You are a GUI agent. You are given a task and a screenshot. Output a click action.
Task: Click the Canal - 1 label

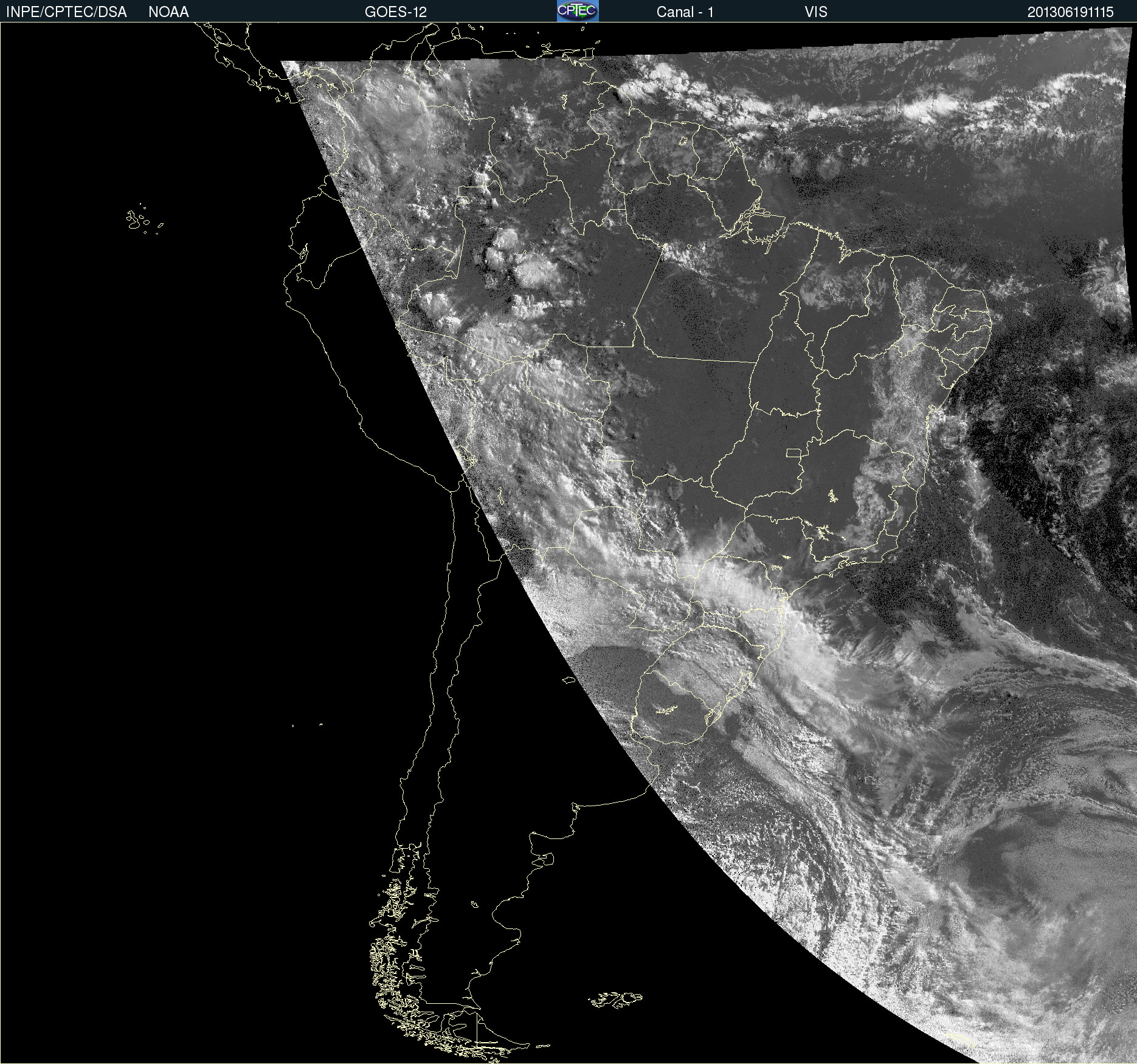[x=685, y=12]
